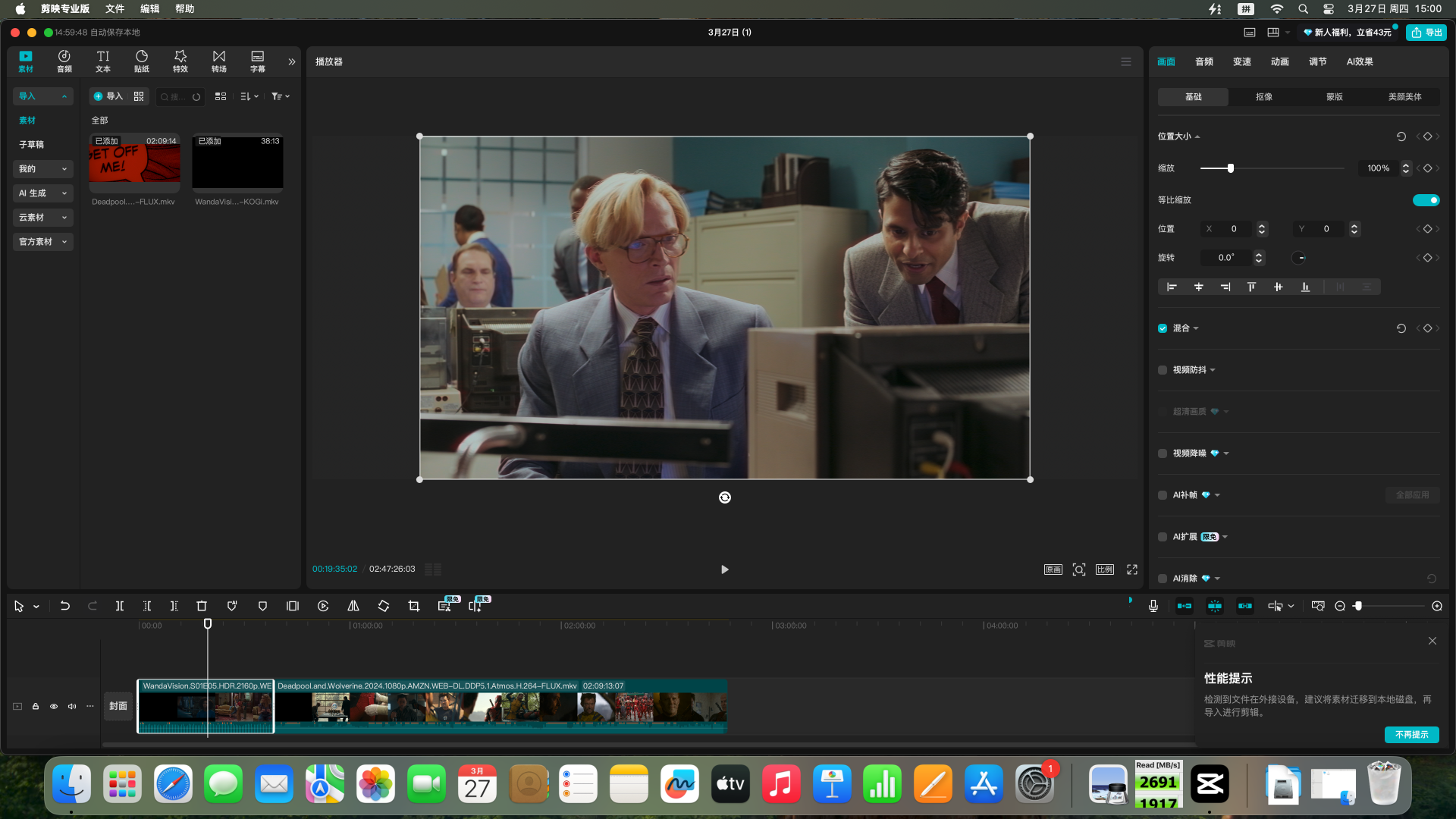Toggle the auto snapping button
The width and height of the screenshot is (1456, 819).
pos(1215,606)
